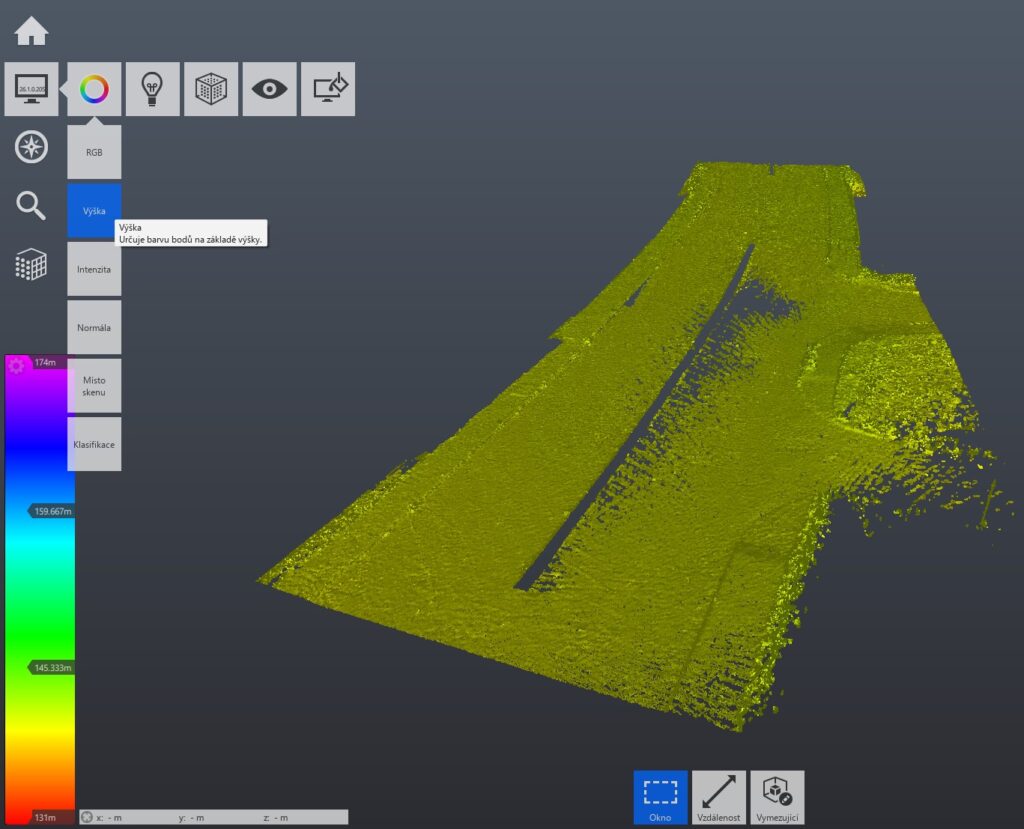Toggle visibility with the eye icon
Viewport: 1024px width, 829px height.
click(x=269, y=89)
